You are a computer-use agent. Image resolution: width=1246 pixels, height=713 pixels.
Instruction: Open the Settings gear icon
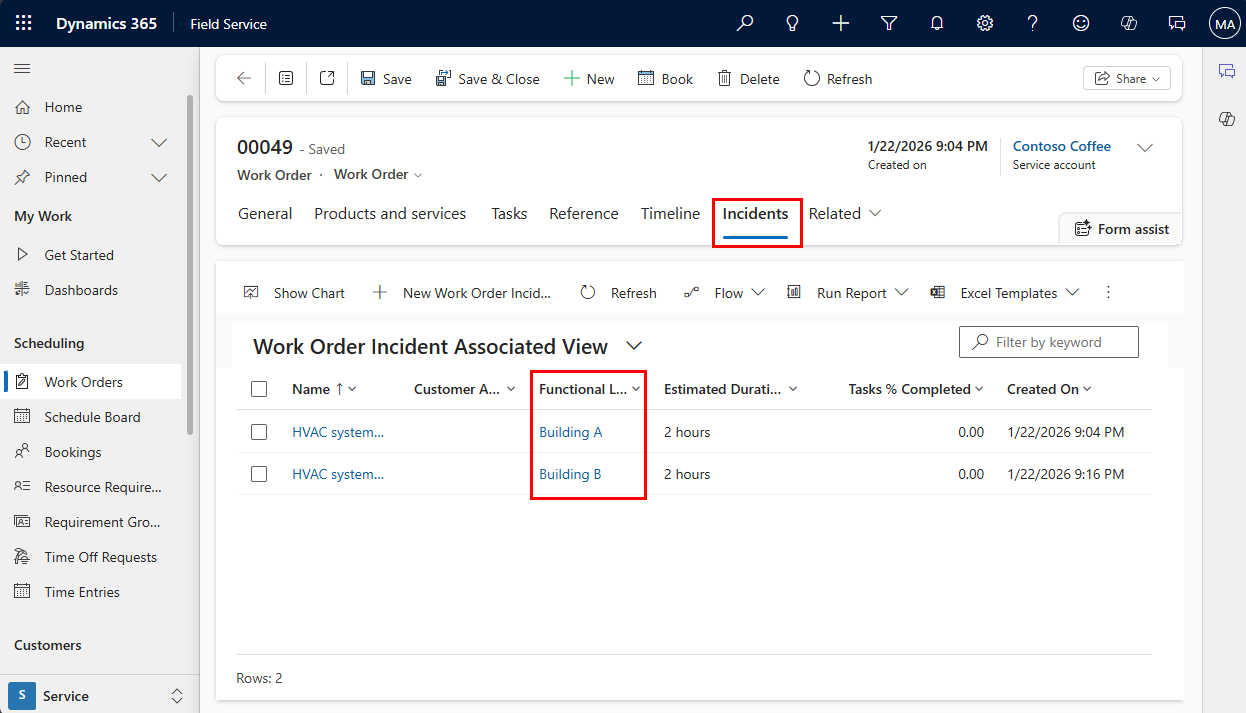pyautogui.click(x=984, y=23)
